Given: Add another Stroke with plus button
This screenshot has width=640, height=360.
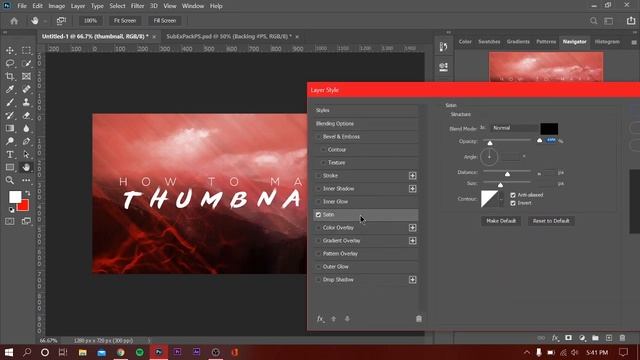Looking at the screenshot, I should (x=413, y=176).
